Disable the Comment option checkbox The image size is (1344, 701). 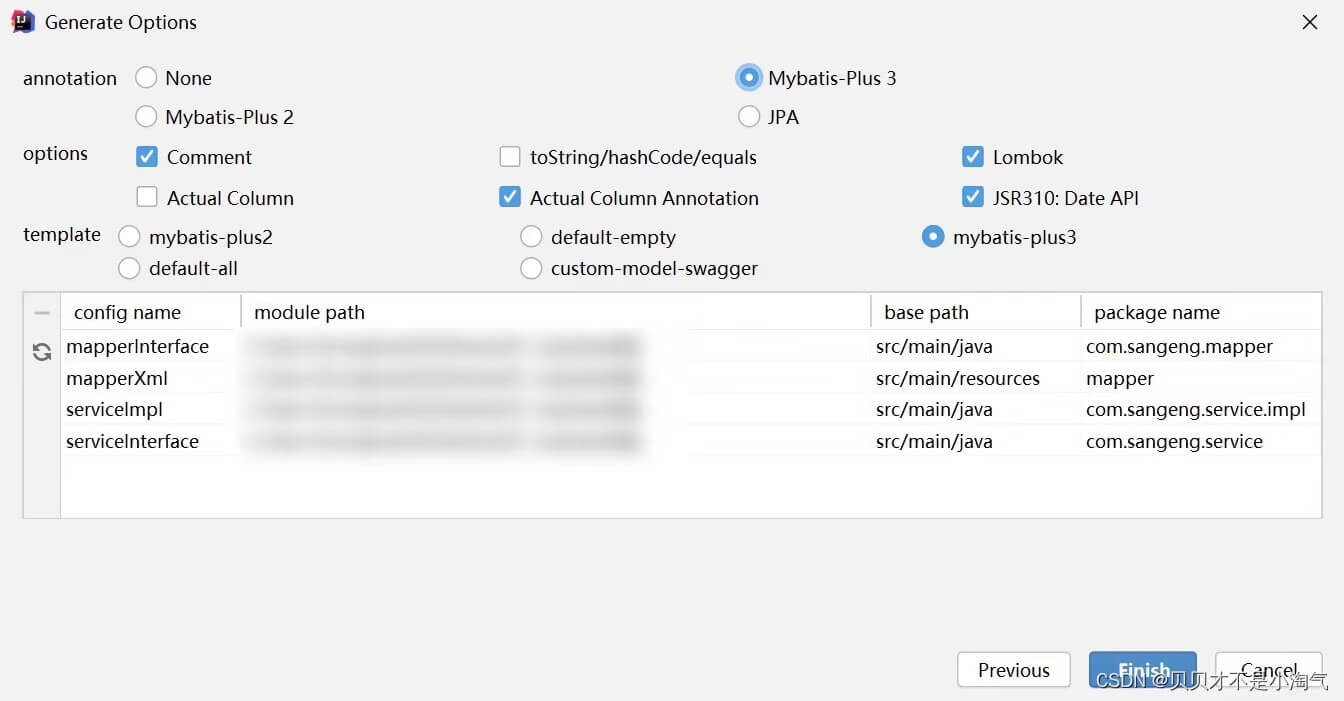pos(147,157)
